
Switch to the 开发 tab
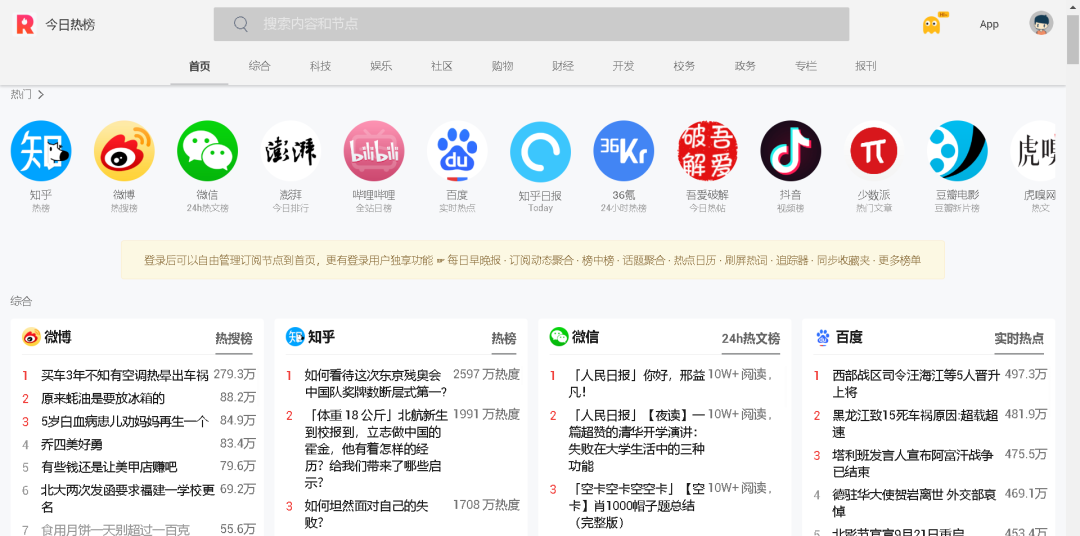(x=623, y=66)
